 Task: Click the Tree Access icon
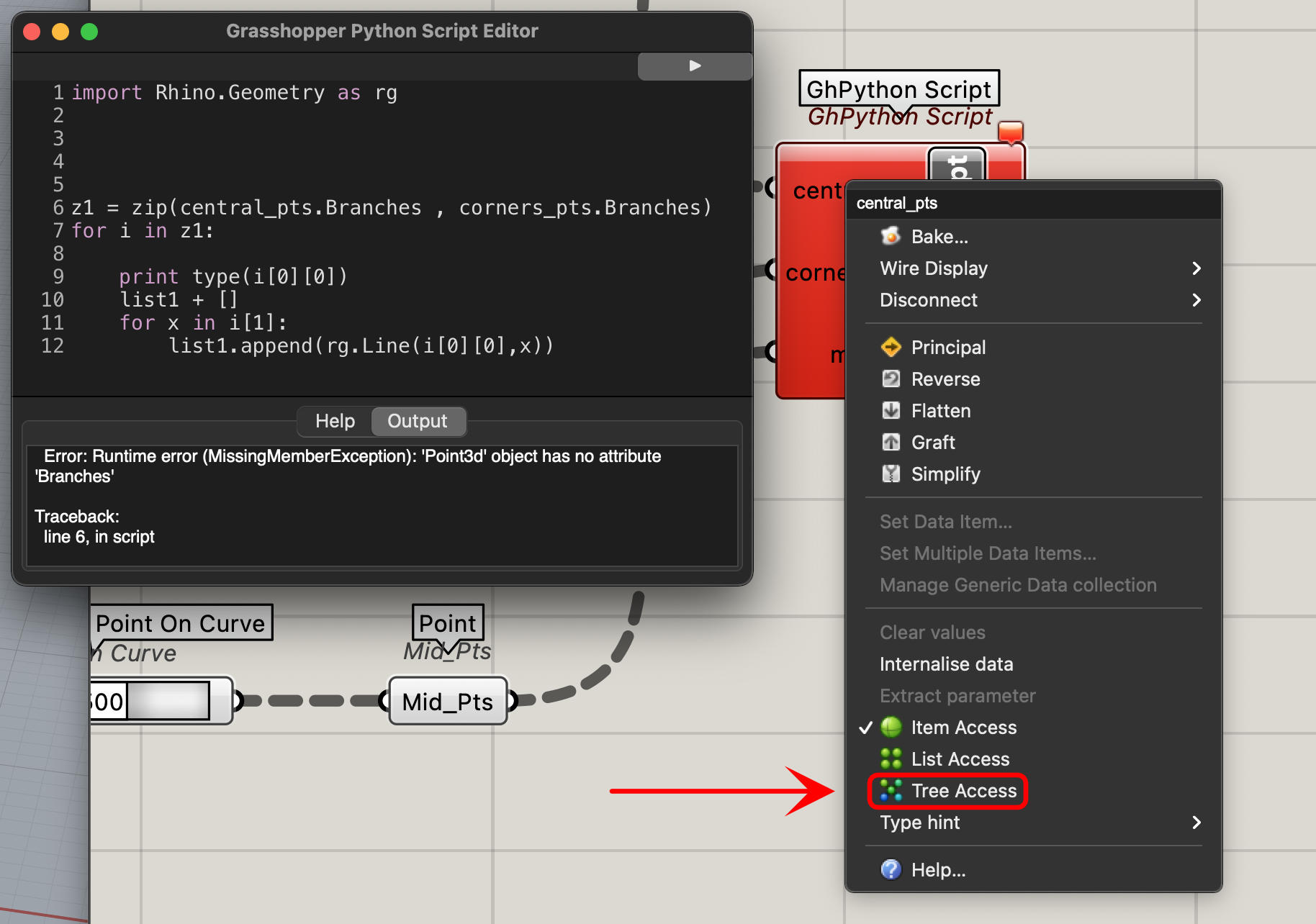pos(891,790)
